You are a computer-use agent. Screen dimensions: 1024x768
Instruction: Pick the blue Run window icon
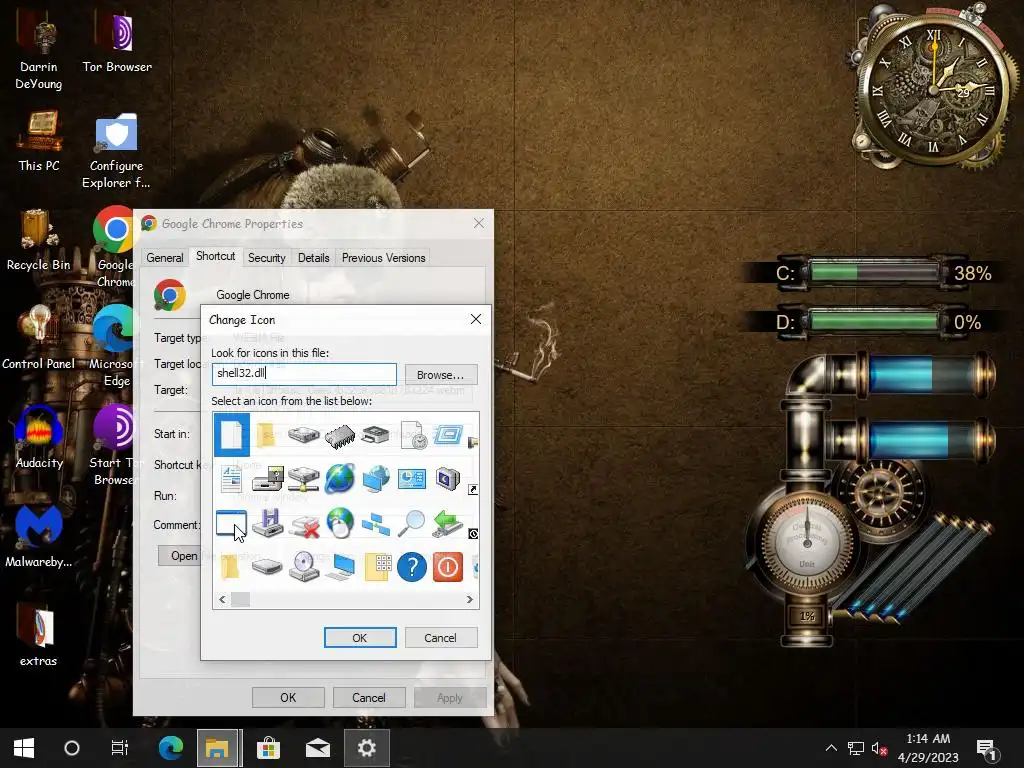pyautogui.click(x=448, y=435)
